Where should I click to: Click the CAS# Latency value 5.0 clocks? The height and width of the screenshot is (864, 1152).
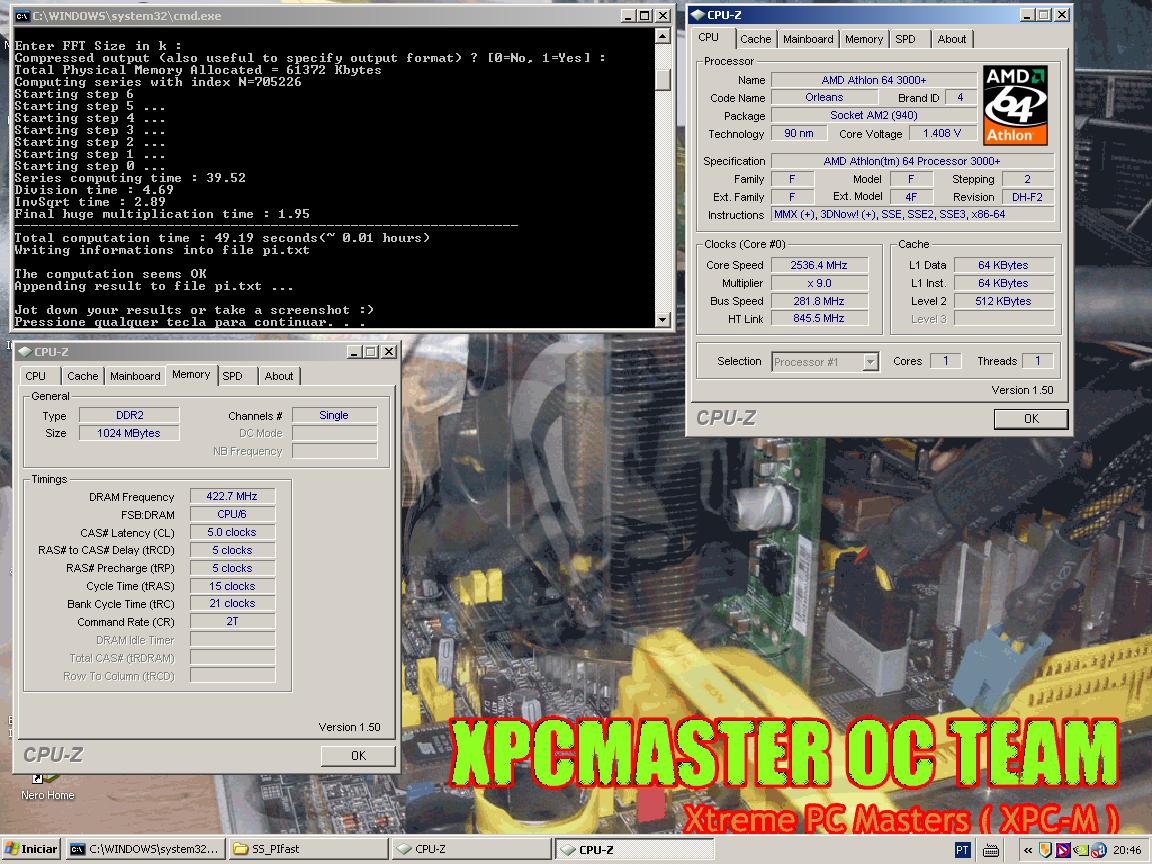tap(232, 533)
